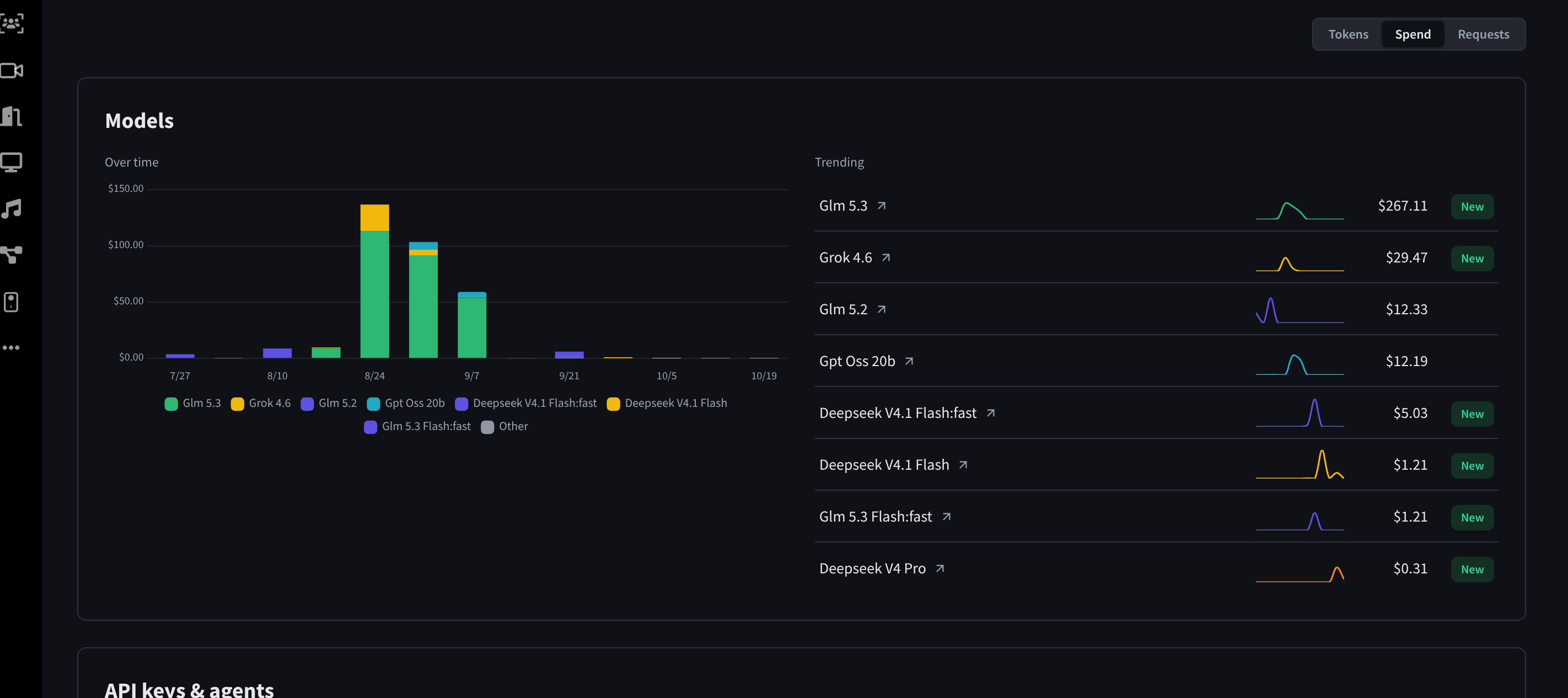Toggle Grok 4.6 legend series

click(x=261, y=403)
